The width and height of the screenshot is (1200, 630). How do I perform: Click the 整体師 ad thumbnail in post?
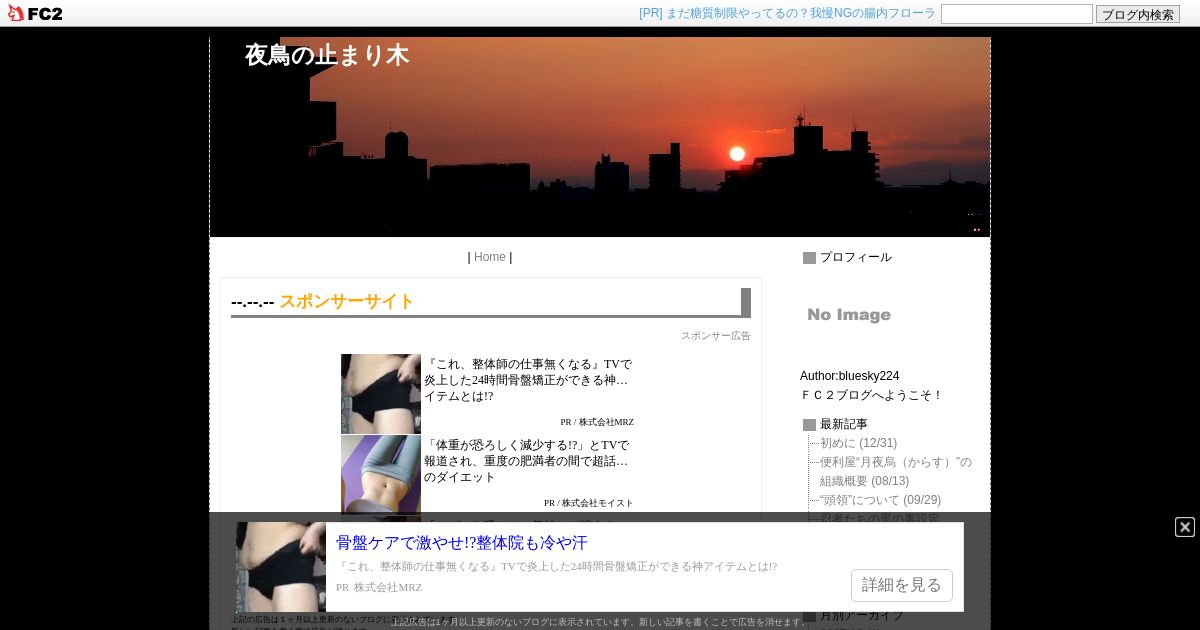[381, 394]
